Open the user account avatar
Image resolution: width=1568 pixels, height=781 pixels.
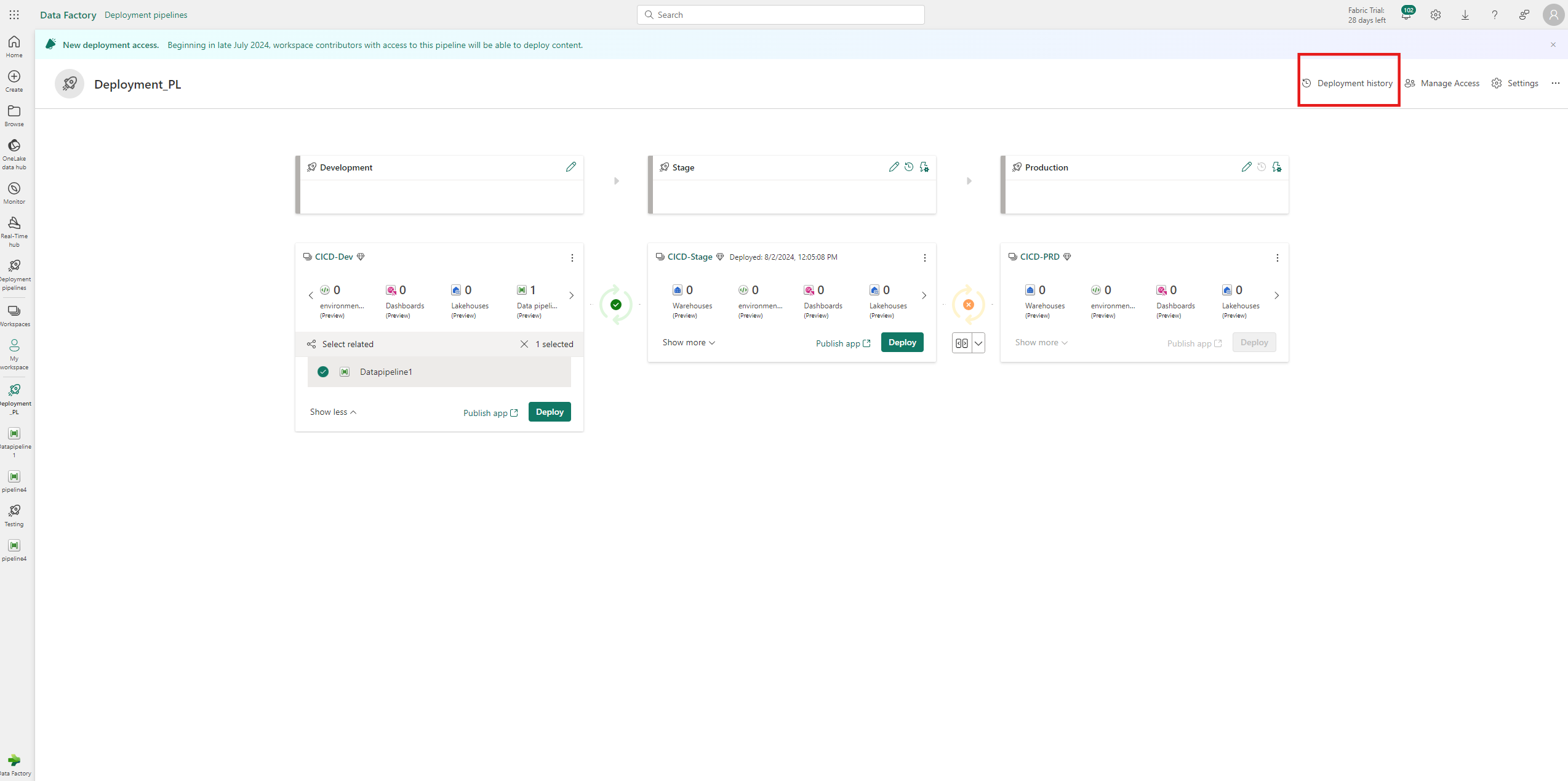tap(1554, 15)
